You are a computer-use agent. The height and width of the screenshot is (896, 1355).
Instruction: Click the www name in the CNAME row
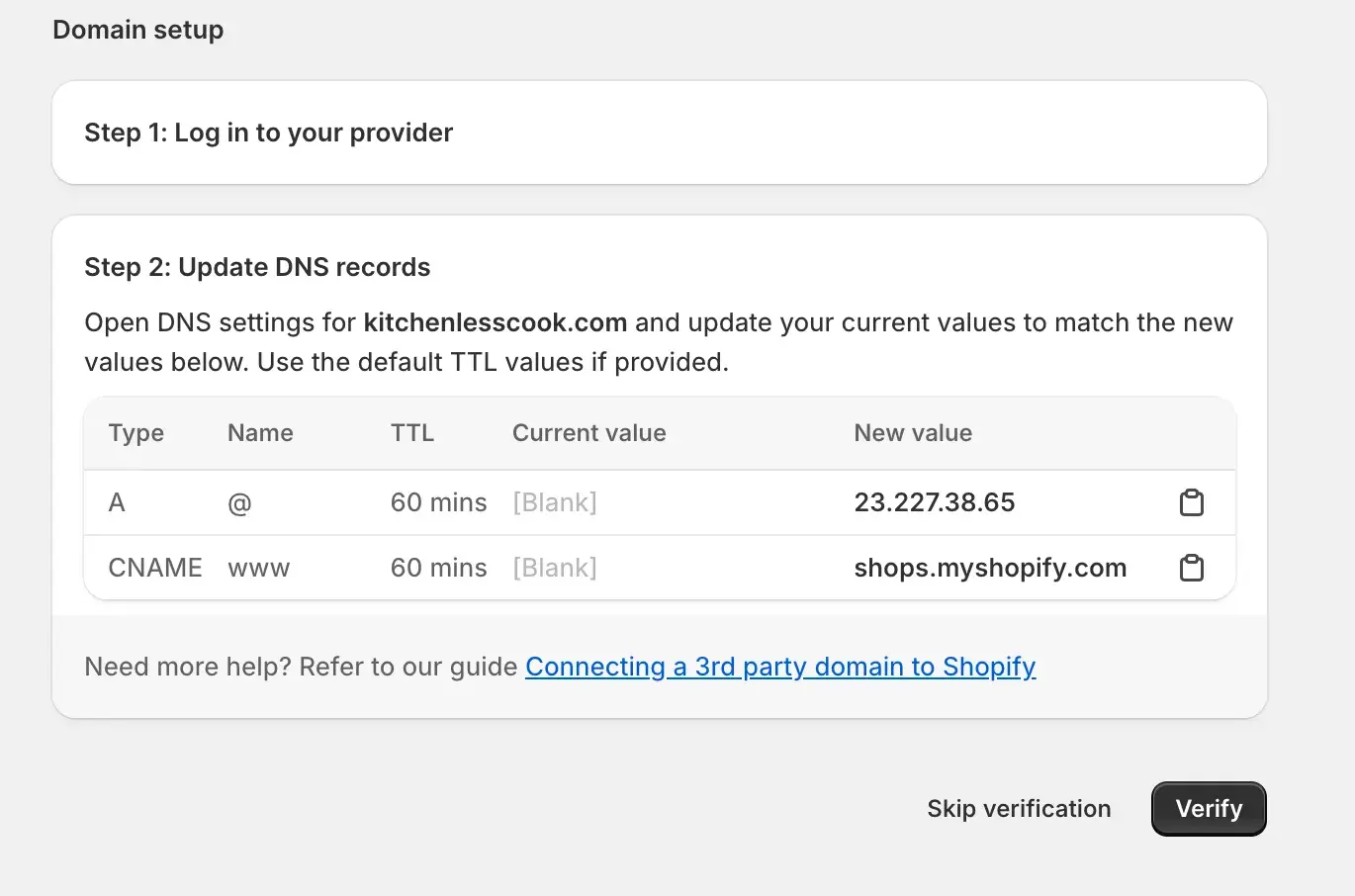click(x=258, y=569)
